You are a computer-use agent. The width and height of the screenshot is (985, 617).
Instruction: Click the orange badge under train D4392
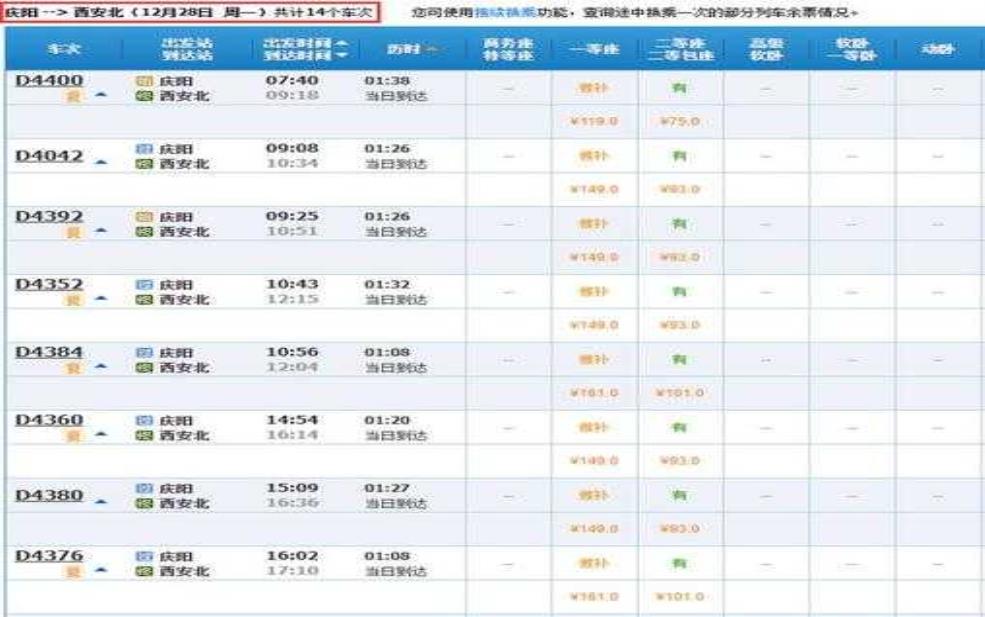coord(72,233)
